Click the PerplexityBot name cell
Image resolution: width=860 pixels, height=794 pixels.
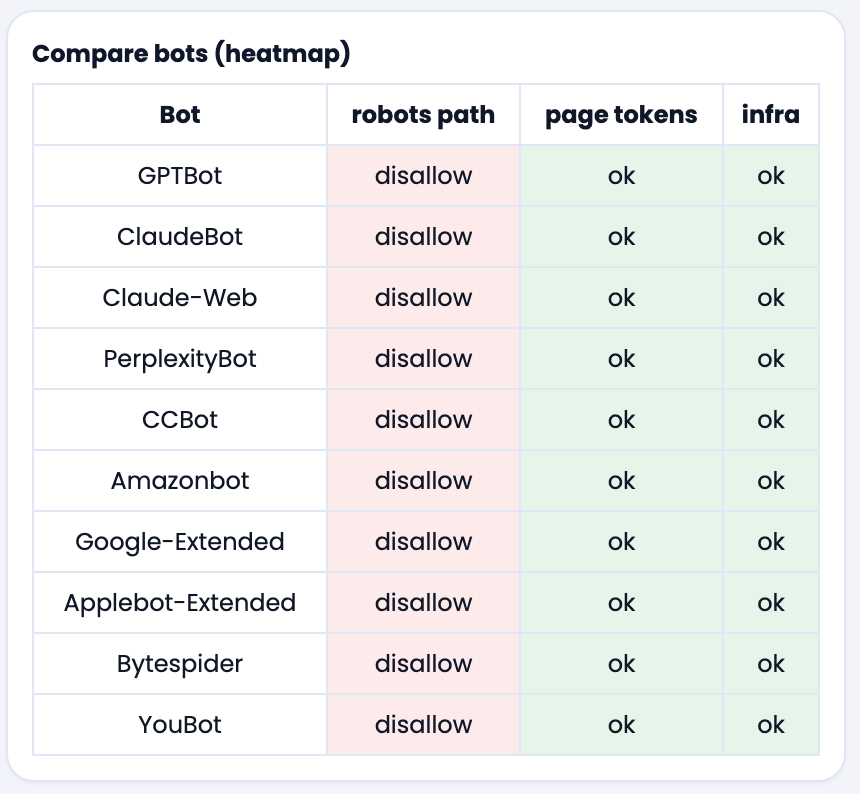coord(180,359)
